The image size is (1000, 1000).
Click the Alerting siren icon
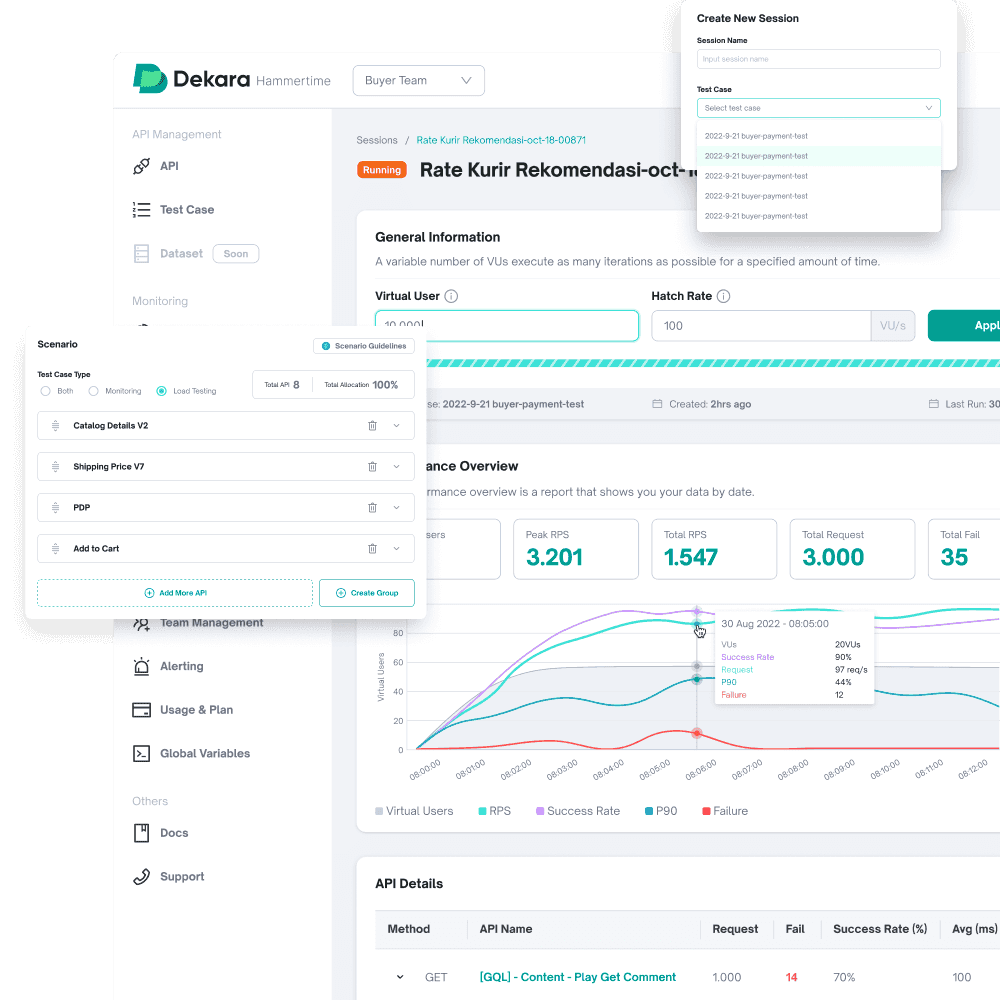click(x=142, y=666)
